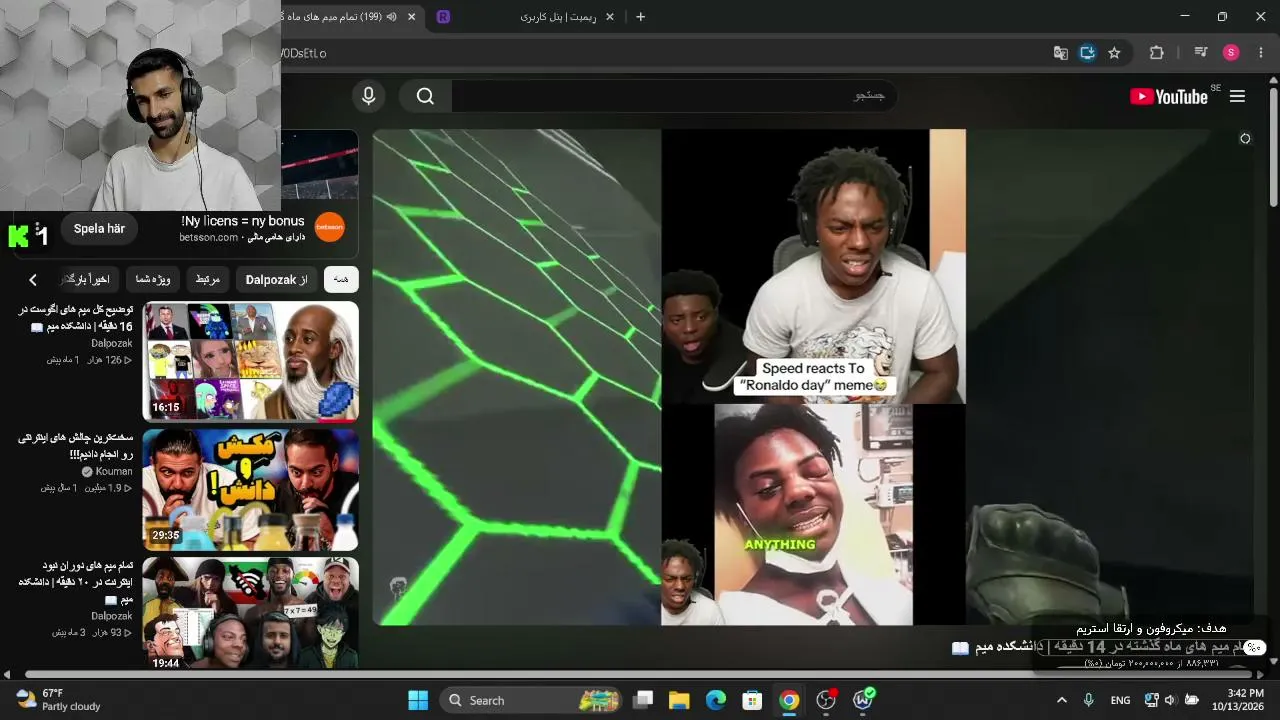Select the ویژه شما filter chip

point(153,279)
